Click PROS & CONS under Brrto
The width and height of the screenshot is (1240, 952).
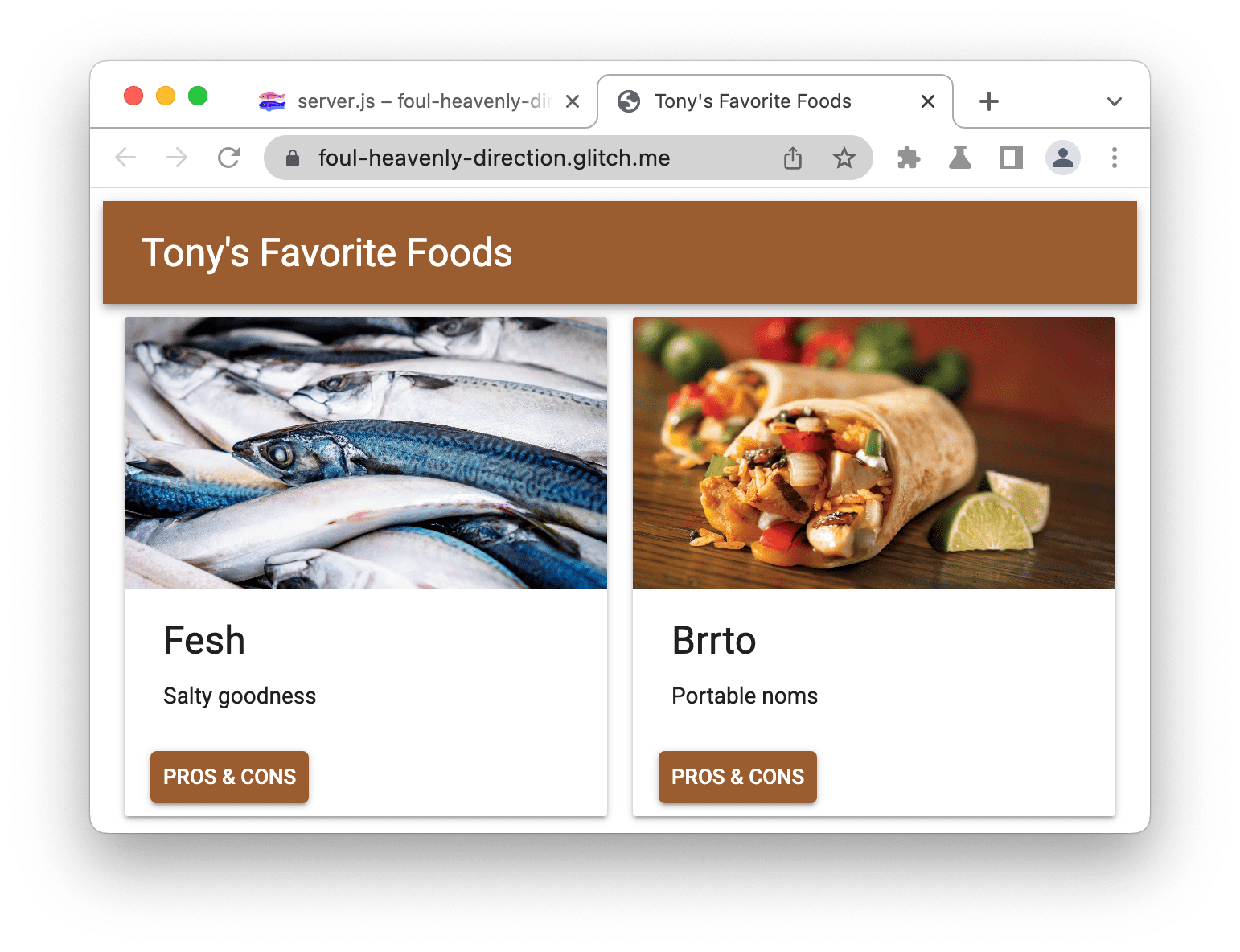click(x=737, y=777)
